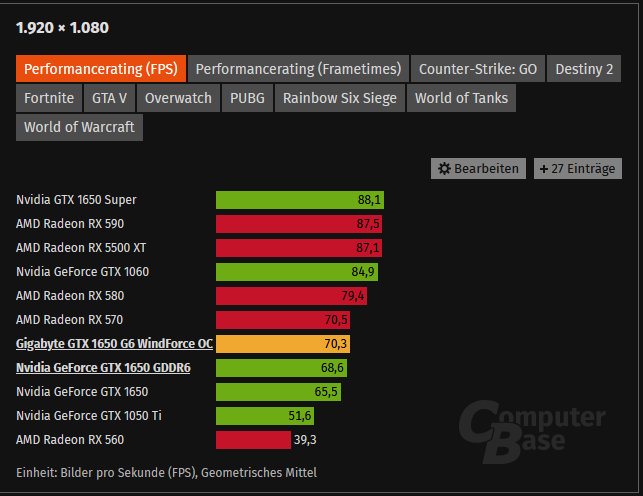
Task: Click the 39,3 value of RX 560
Action: coord(305,440)
